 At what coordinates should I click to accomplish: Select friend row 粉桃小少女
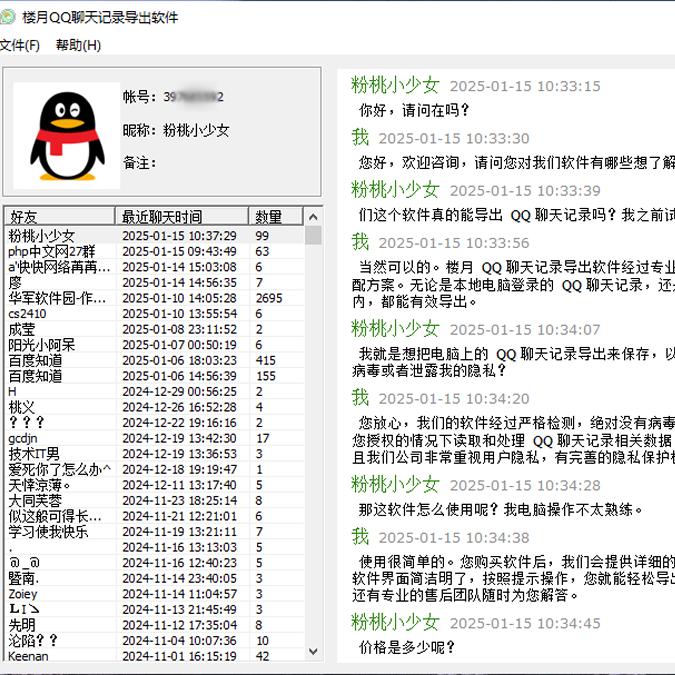click(x=154, y=235)
